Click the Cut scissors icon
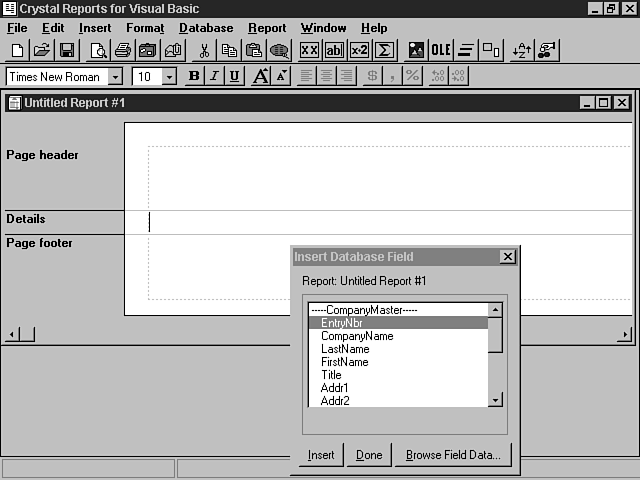 click(204, 50)
